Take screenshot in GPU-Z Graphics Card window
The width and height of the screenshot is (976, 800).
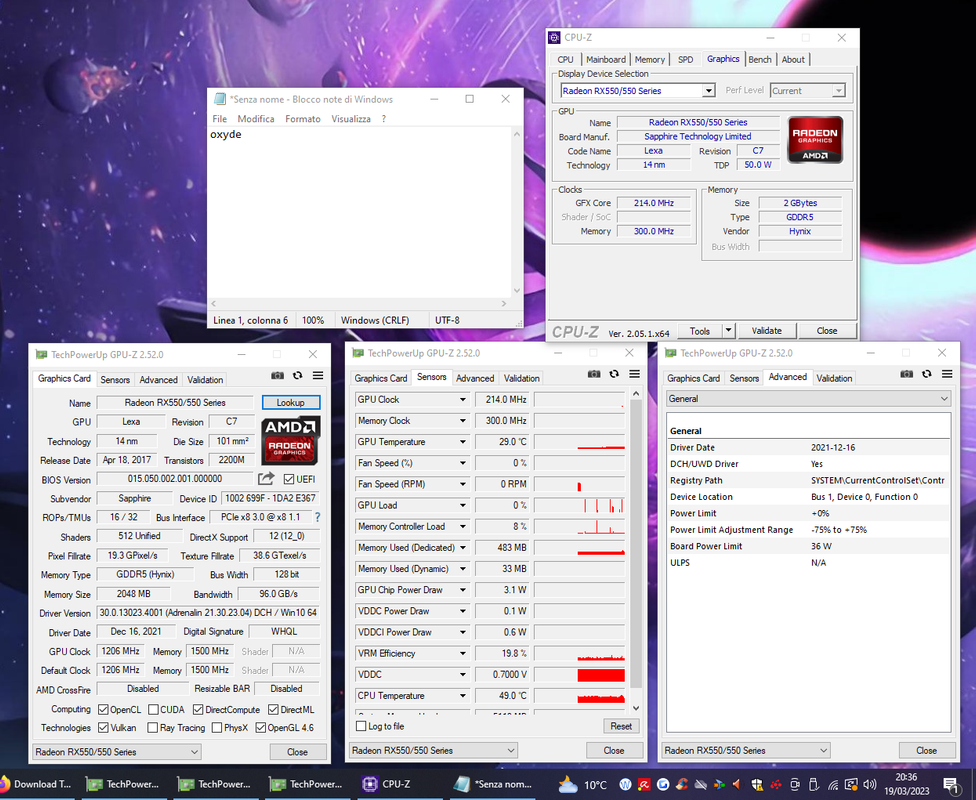click(278, 375)
